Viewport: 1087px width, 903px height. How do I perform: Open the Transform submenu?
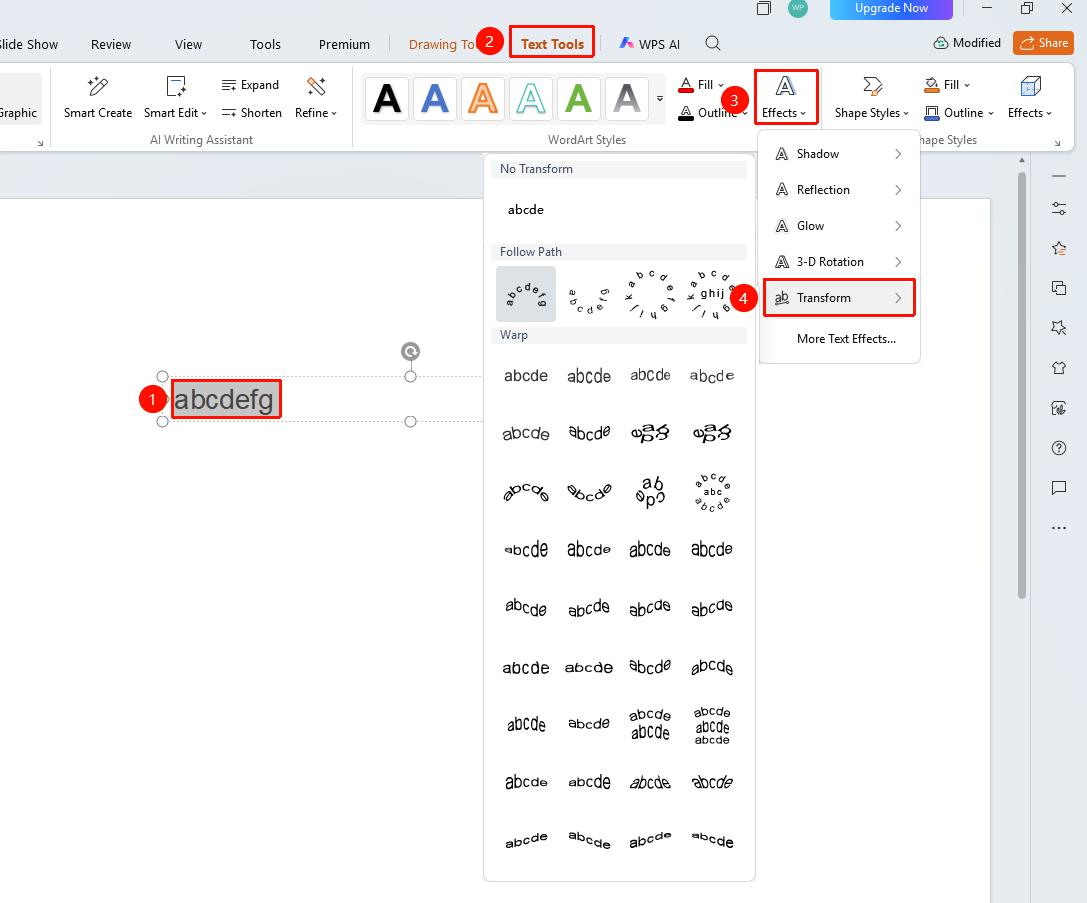tap(839, 298)
